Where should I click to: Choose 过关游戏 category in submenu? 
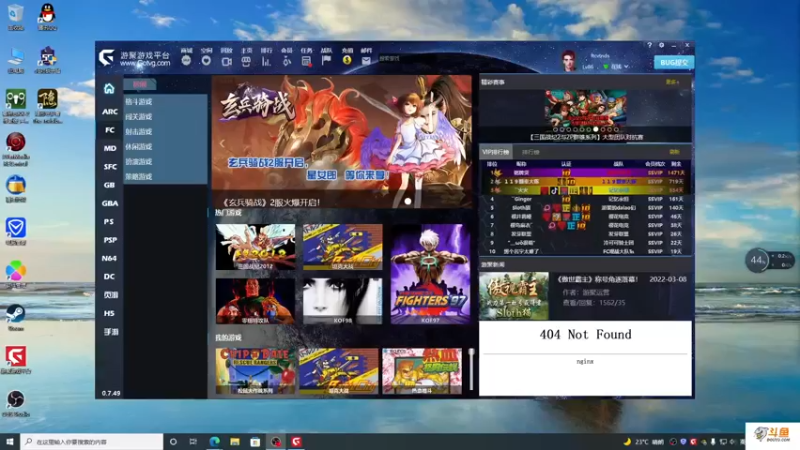pyautogui.click(x=138, y=117)
